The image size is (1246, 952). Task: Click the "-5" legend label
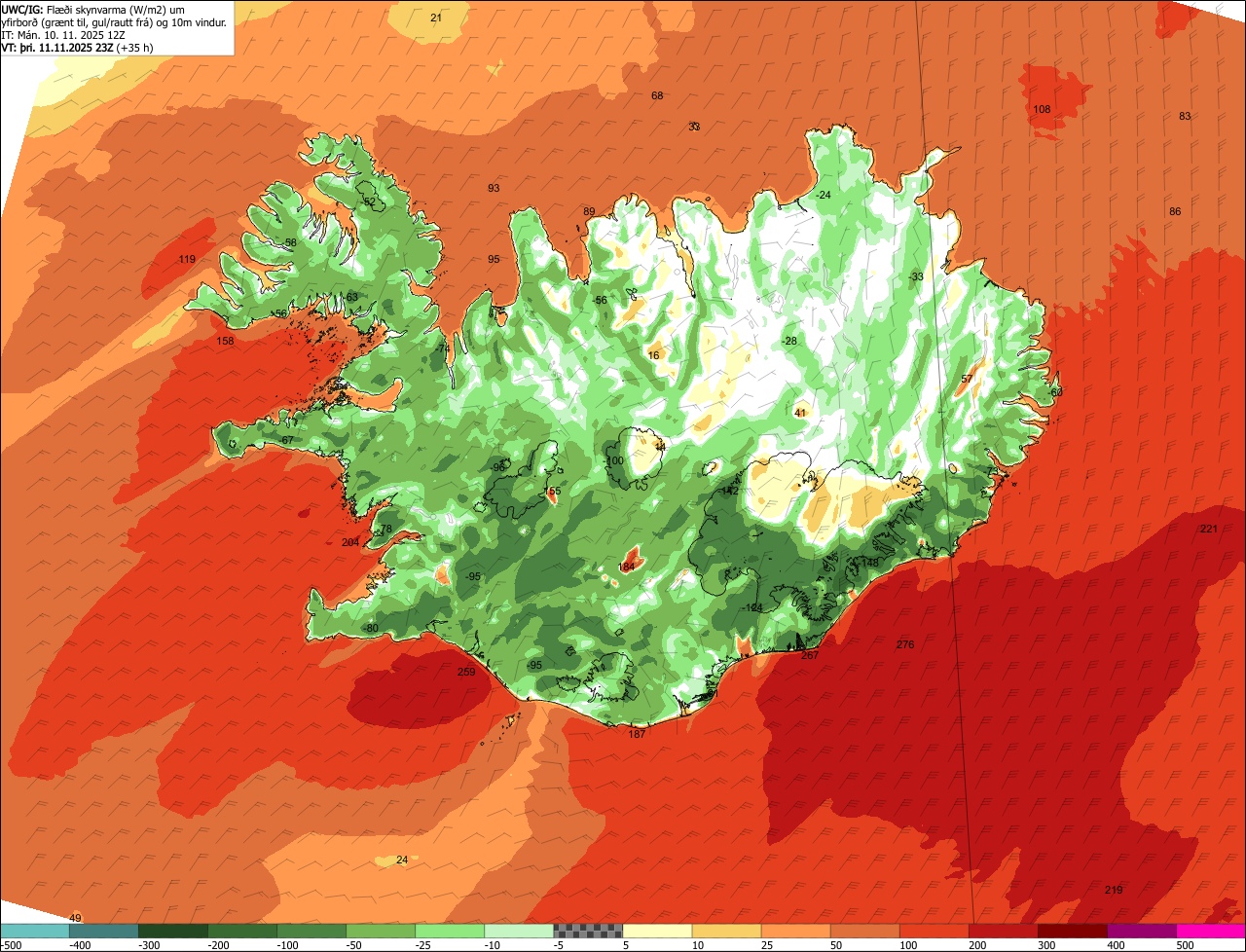tap(561, 945)
